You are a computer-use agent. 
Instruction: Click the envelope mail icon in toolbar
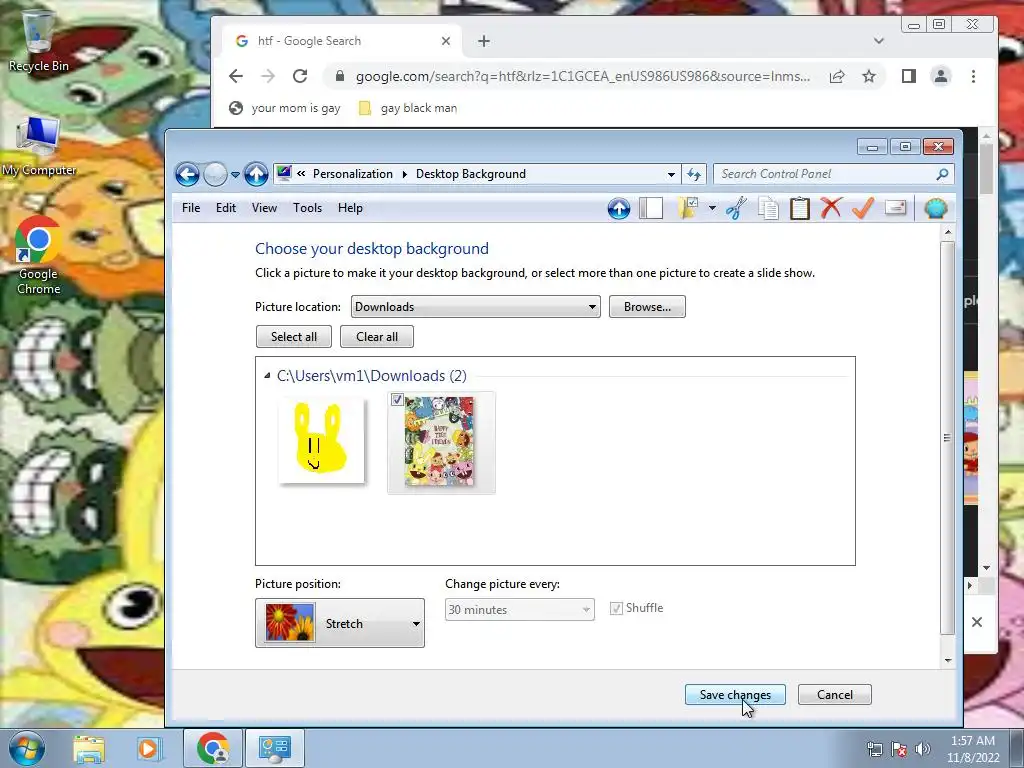895,208
